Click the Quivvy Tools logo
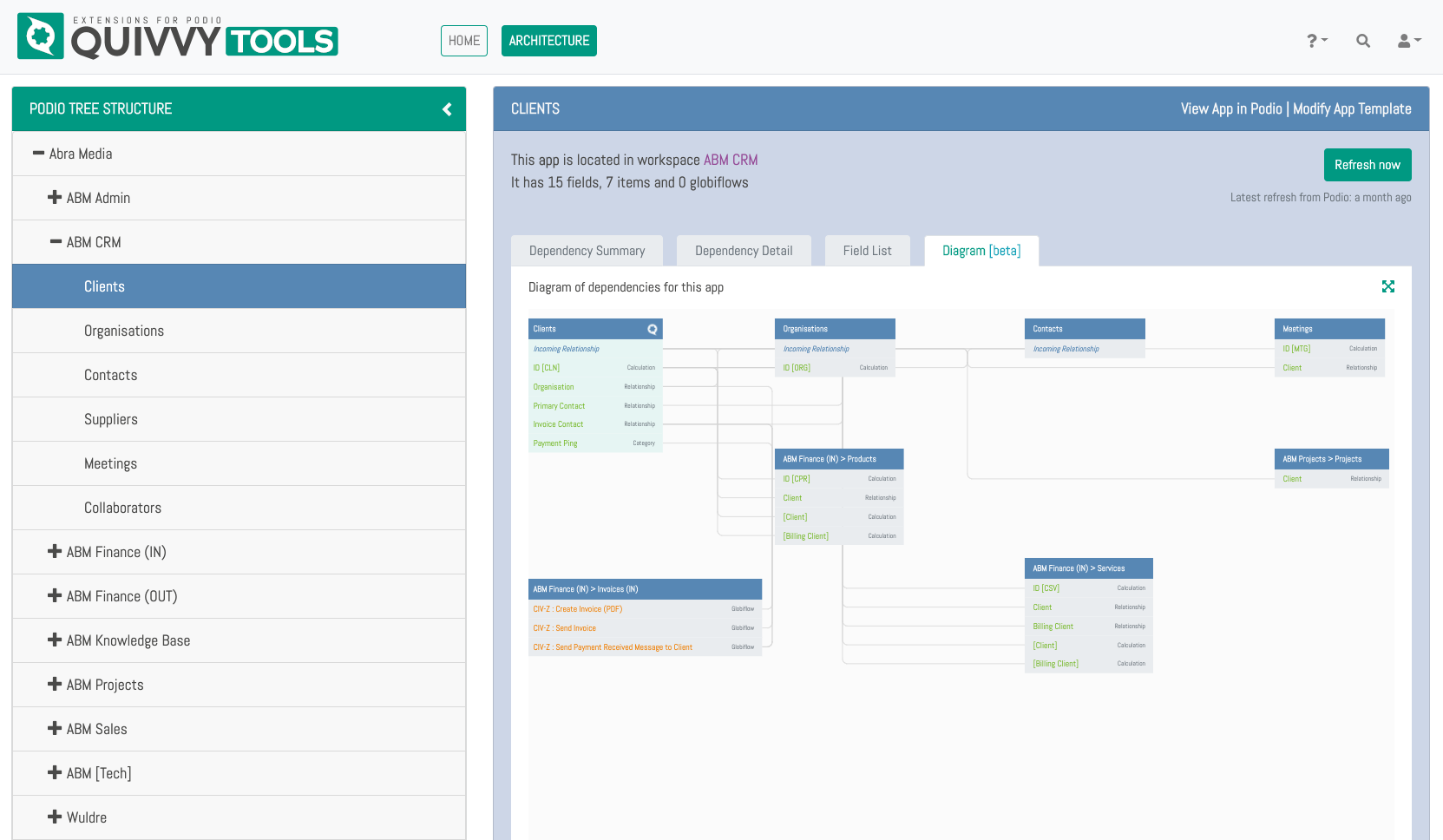Screen dimensions: 1443x840 pos(178,37)
